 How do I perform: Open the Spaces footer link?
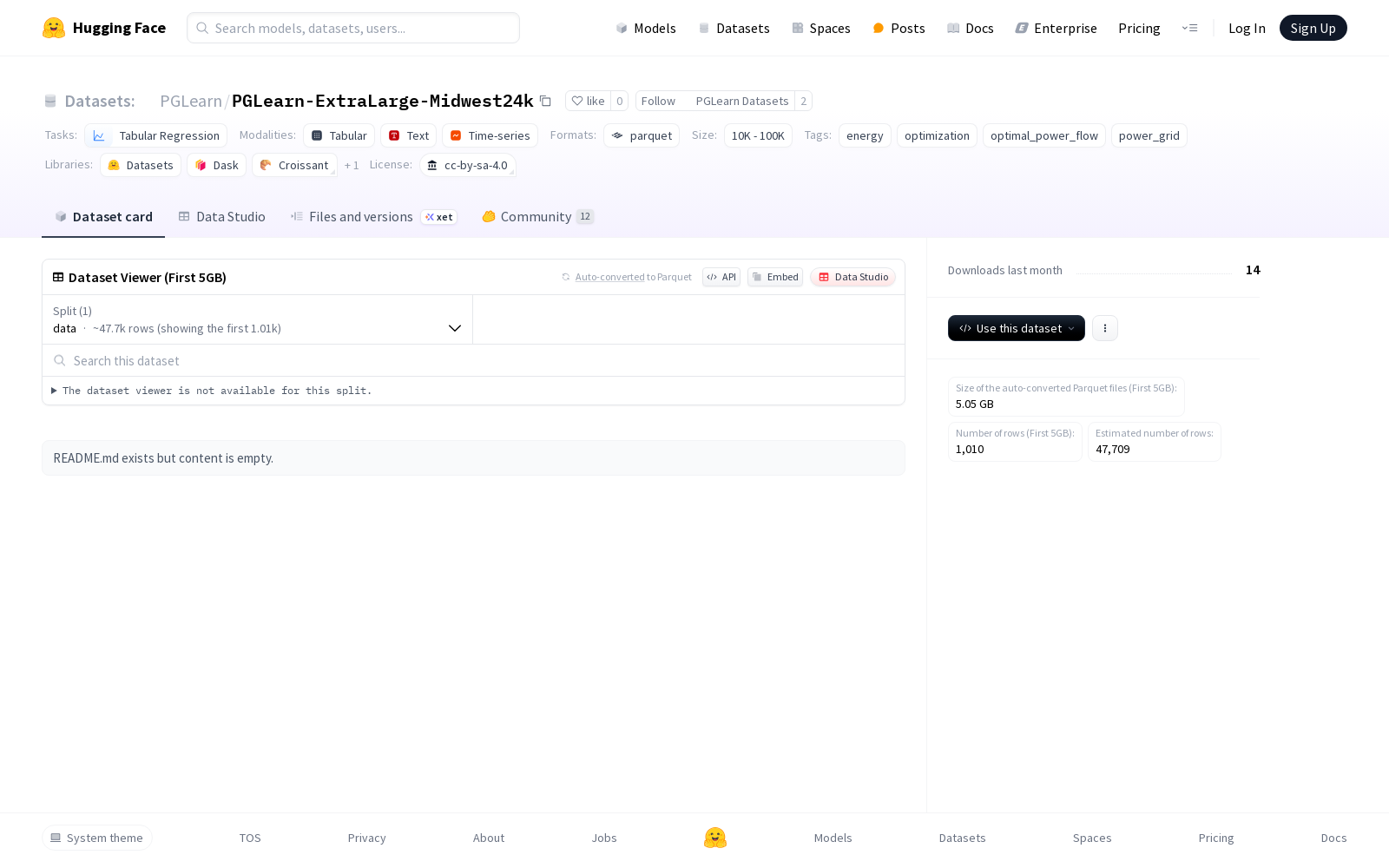[1092, 838]
